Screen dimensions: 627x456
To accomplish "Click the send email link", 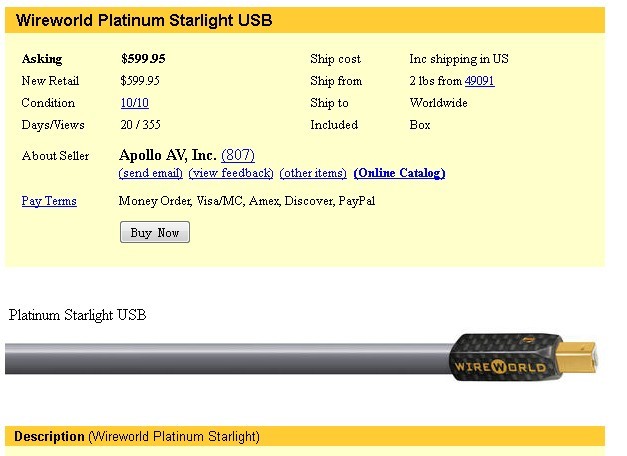I will click(x=151, y=173).
